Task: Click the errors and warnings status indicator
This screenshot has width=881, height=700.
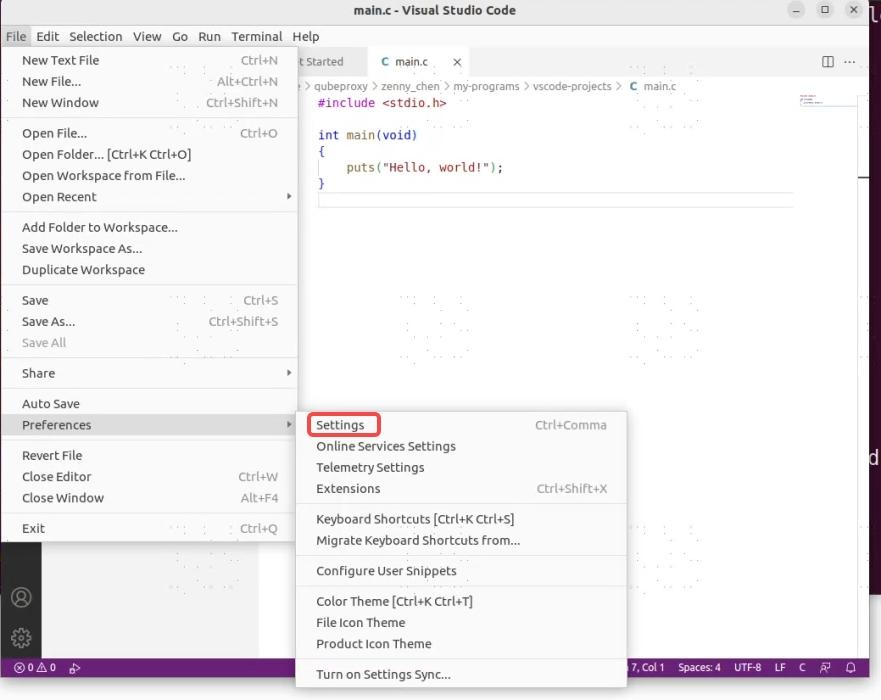Action: tap(35, 667)
